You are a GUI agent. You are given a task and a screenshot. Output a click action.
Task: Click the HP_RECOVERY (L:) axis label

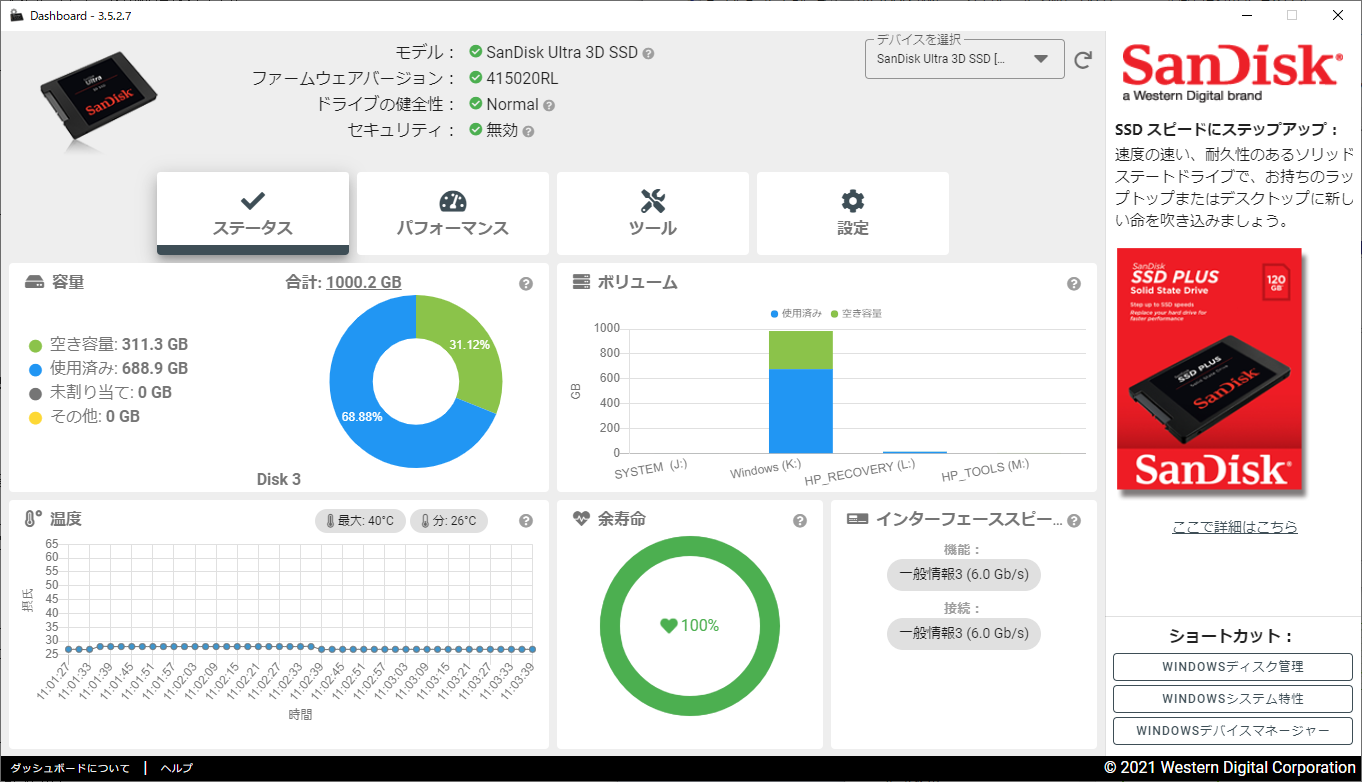pos(860,473)
